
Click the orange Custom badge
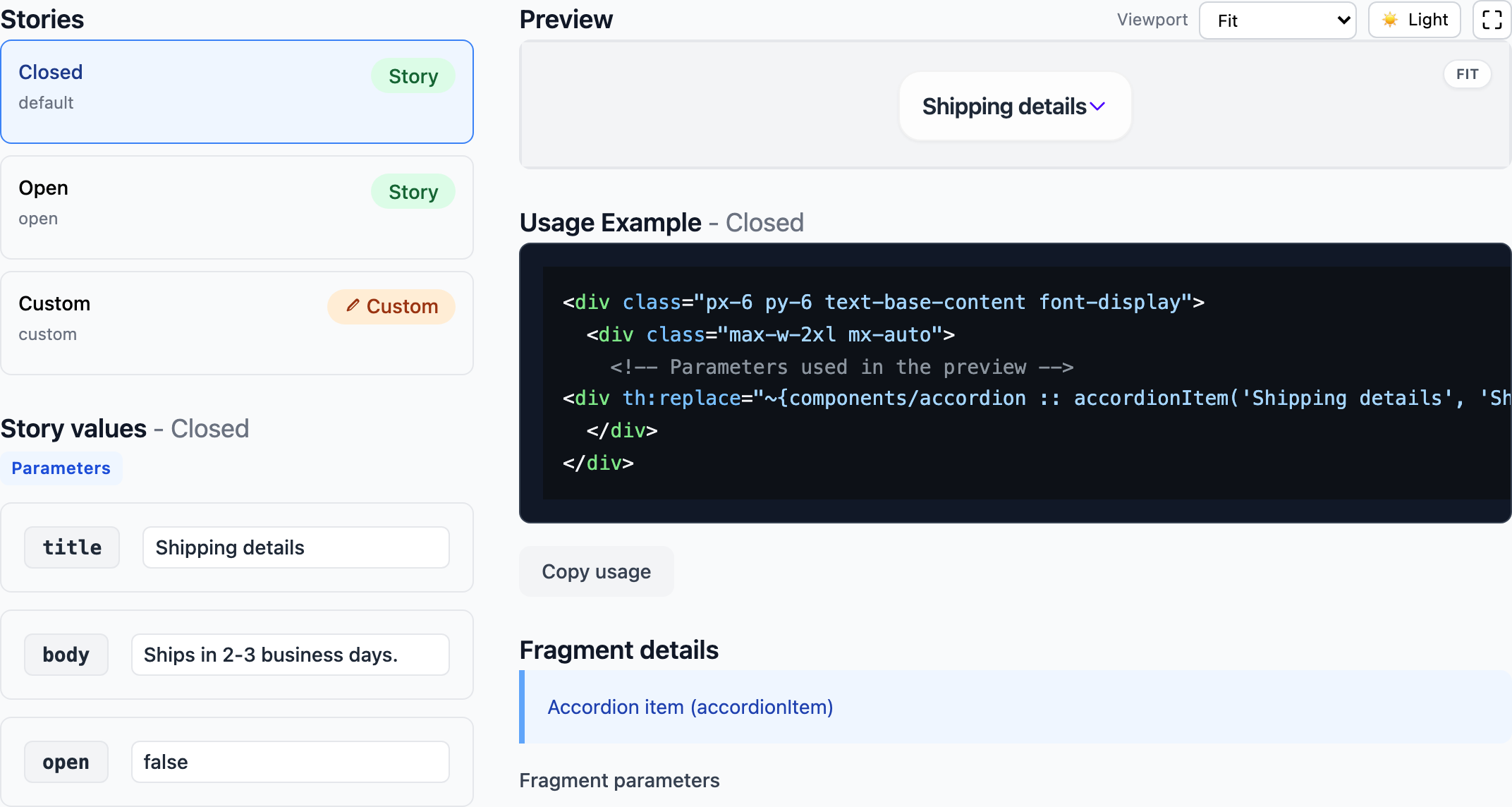point(391,306)
